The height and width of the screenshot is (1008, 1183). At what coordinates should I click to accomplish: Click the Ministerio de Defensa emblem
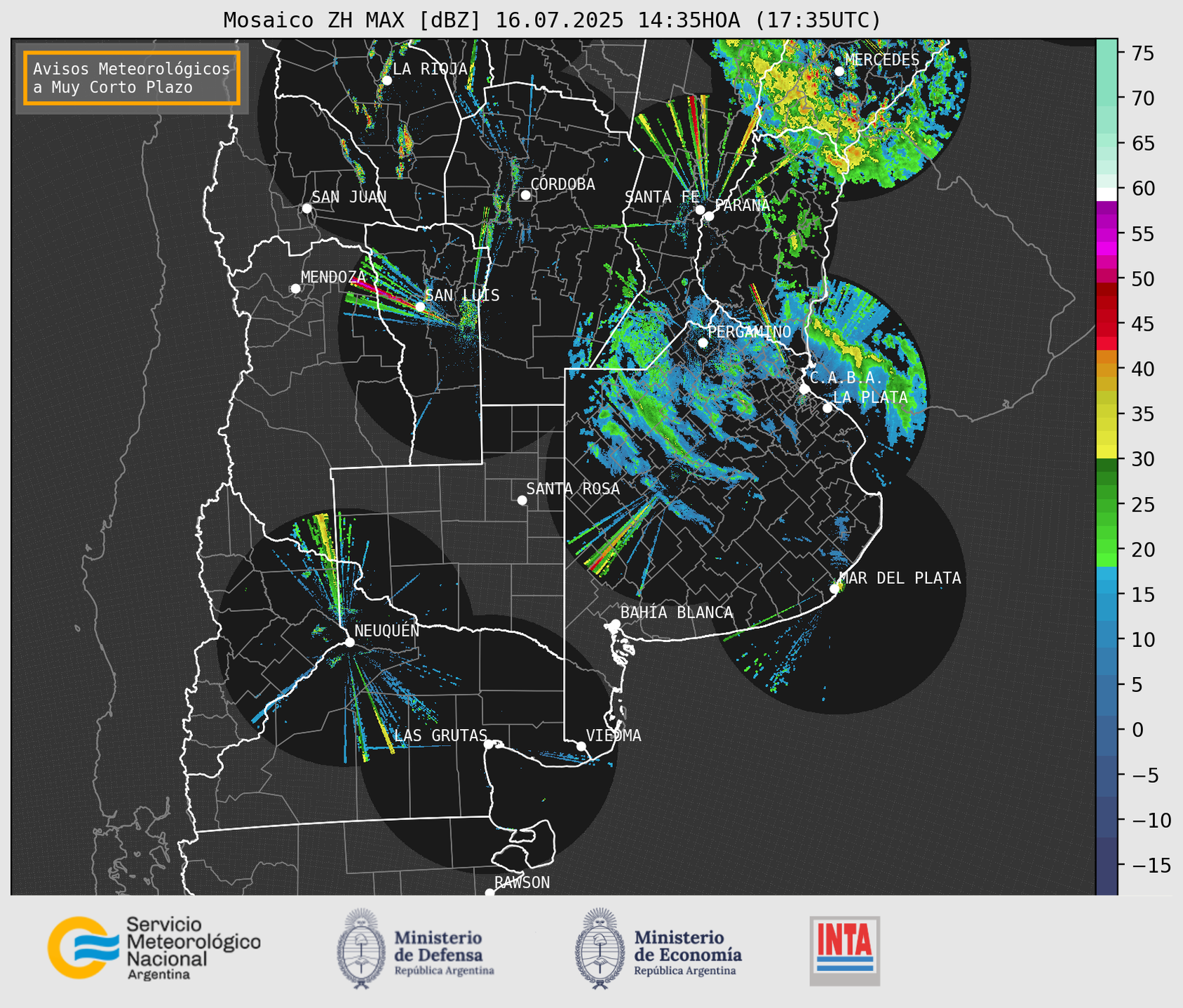[x=360, y=948]
